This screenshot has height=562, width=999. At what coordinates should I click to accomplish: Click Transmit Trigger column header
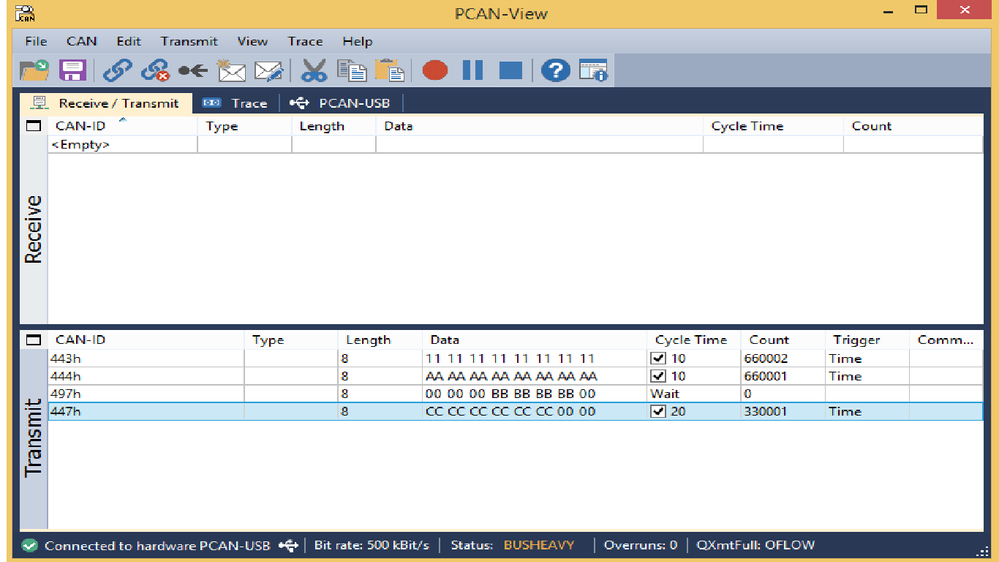click(x=867, y=340)
